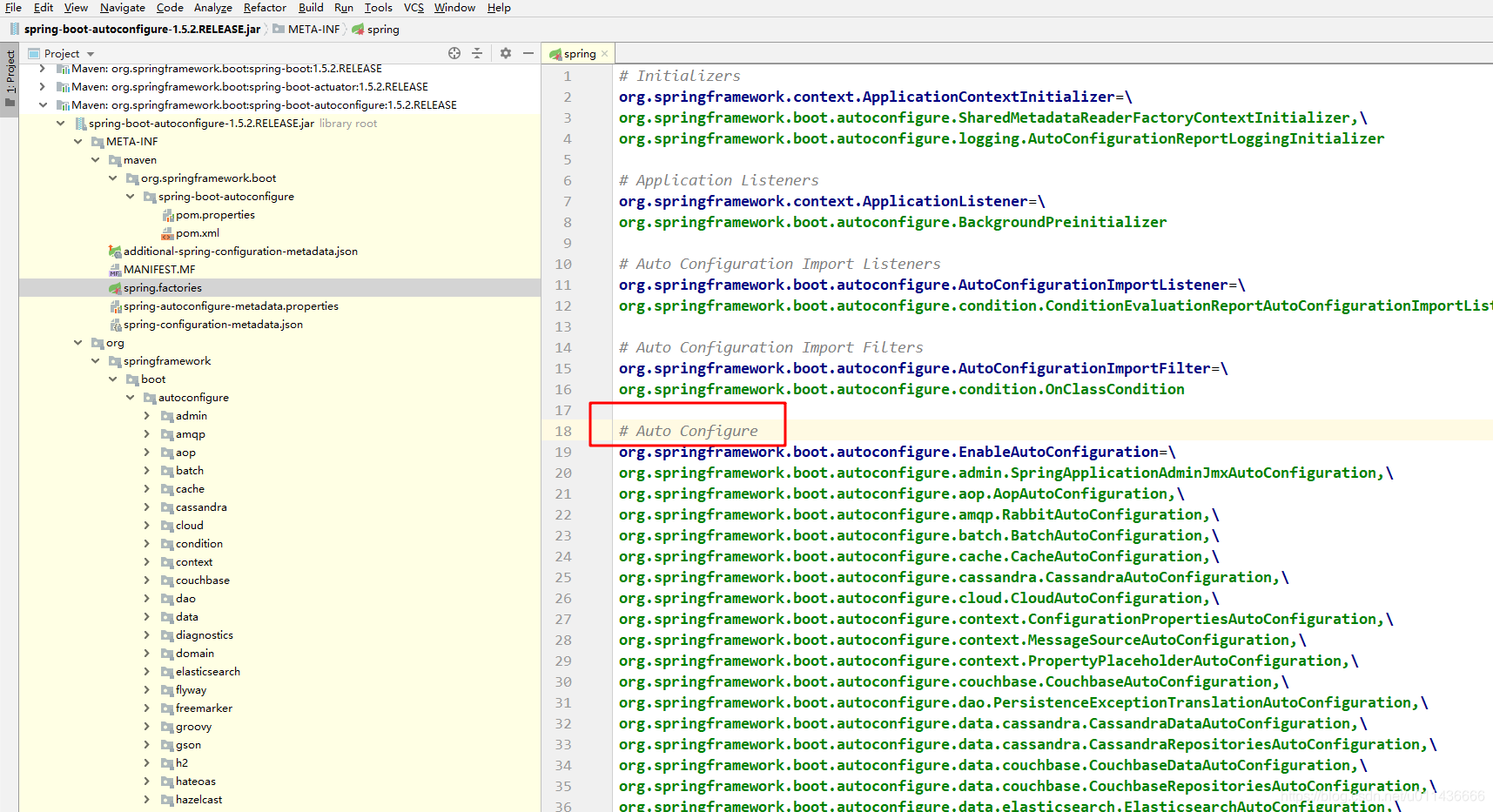The width and height of the screenshot is (1493, 812).
Task: Collapse Maven spring-boot-autoconfigure library node
Action: pos(43,105)
